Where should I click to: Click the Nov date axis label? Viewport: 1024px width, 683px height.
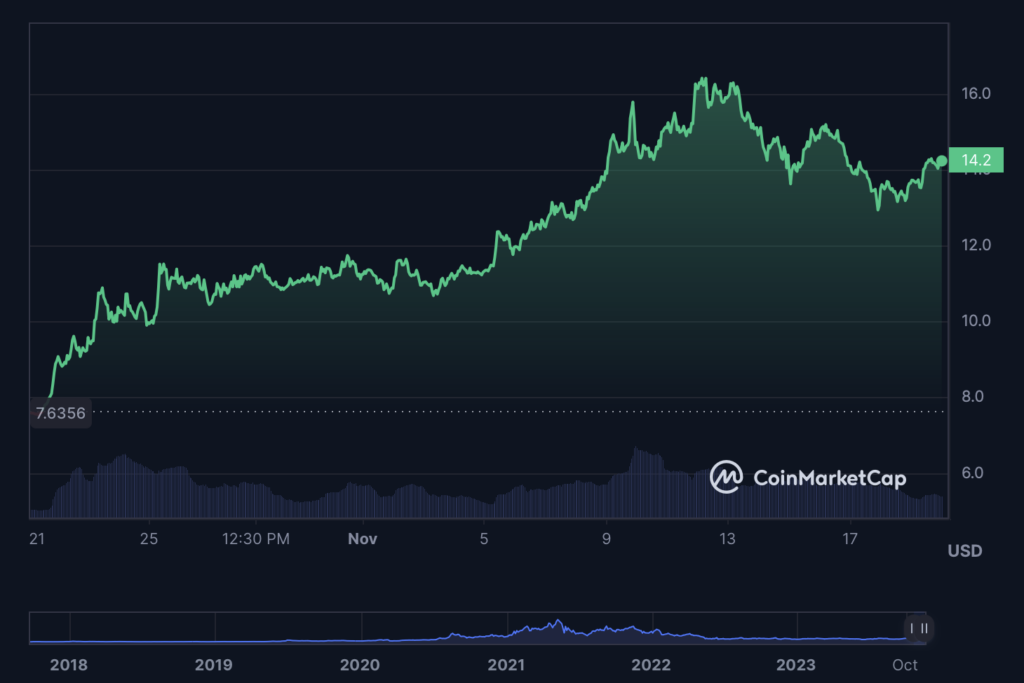[x=362, y=539]
